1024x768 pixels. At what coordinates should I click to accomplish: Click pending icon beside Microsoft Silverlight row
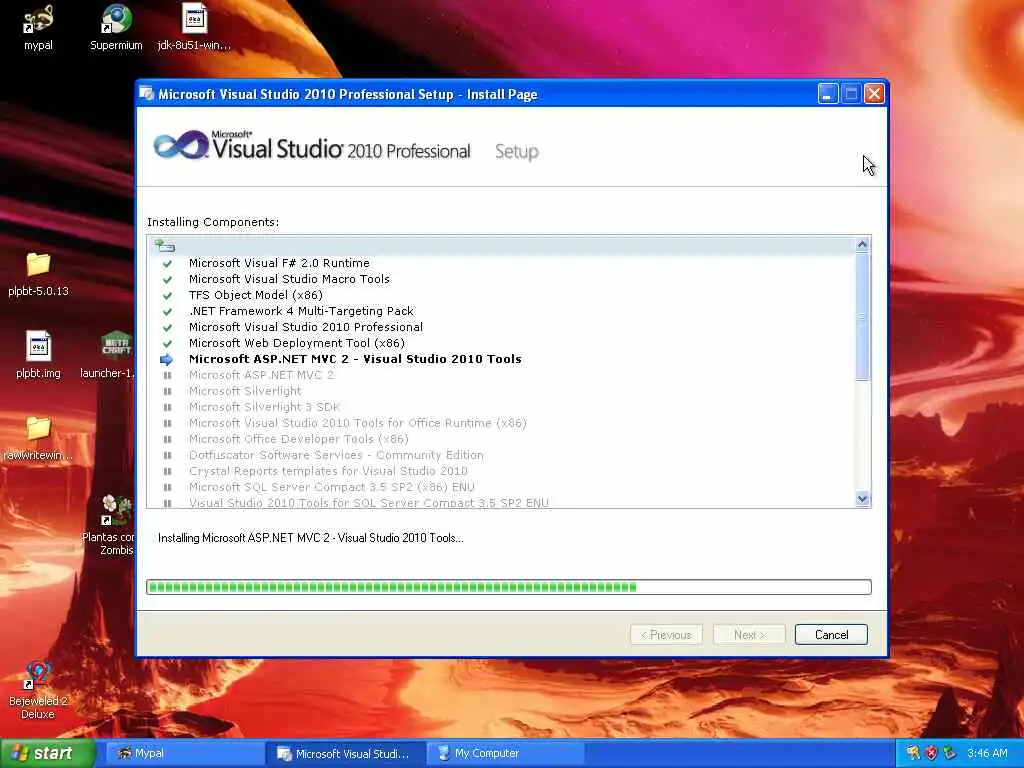pos(167,391)
